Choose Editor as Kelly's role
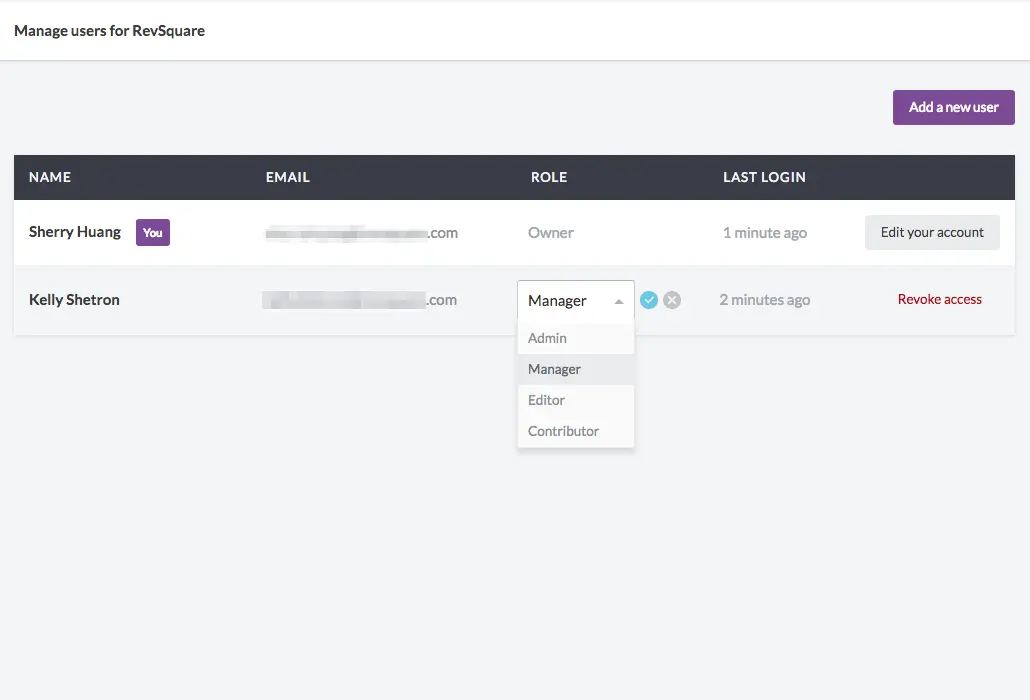This screenshot has height=700, width=1030. click(x=546, y=400)
